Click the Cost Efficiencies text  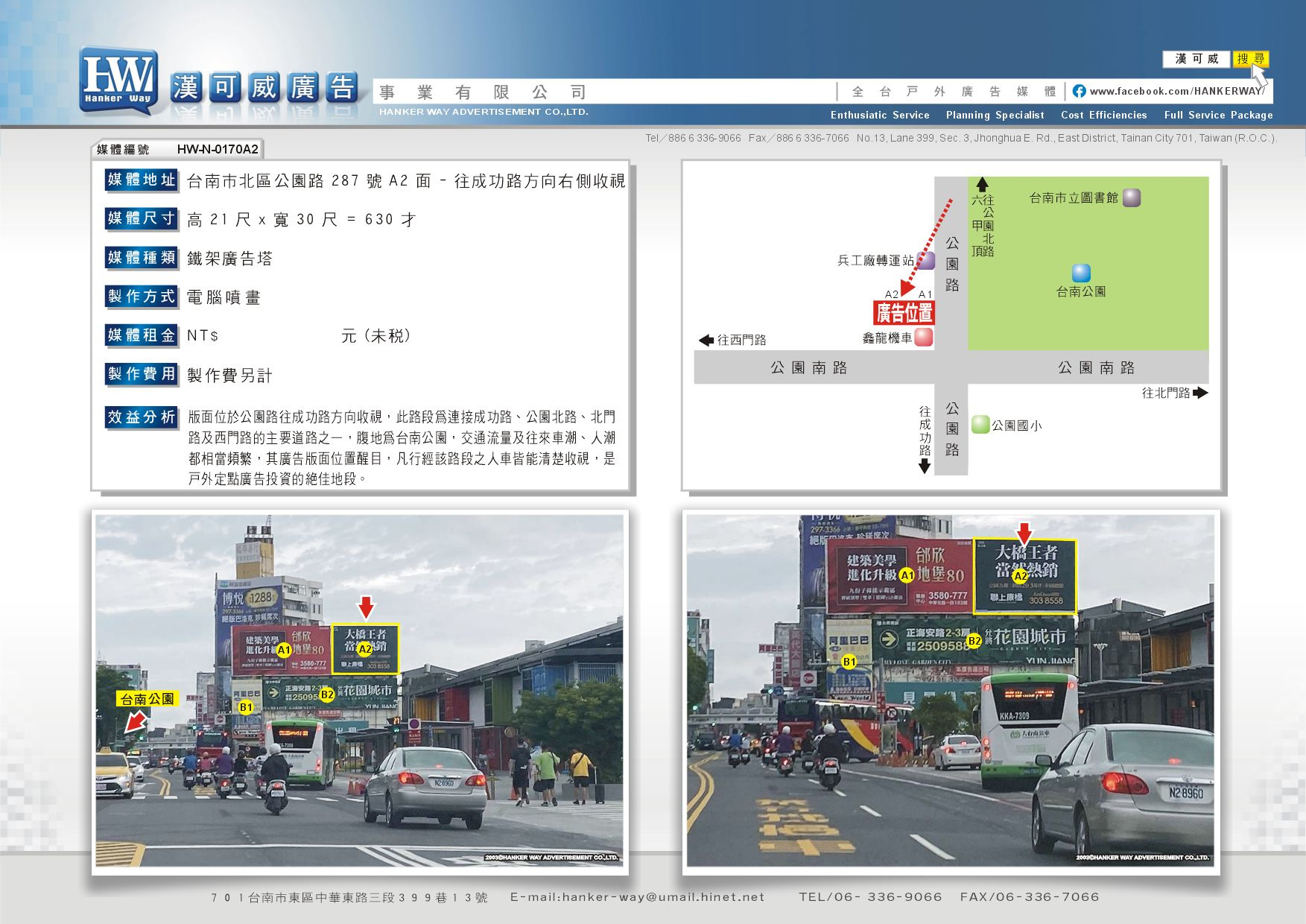(1103, 115)
